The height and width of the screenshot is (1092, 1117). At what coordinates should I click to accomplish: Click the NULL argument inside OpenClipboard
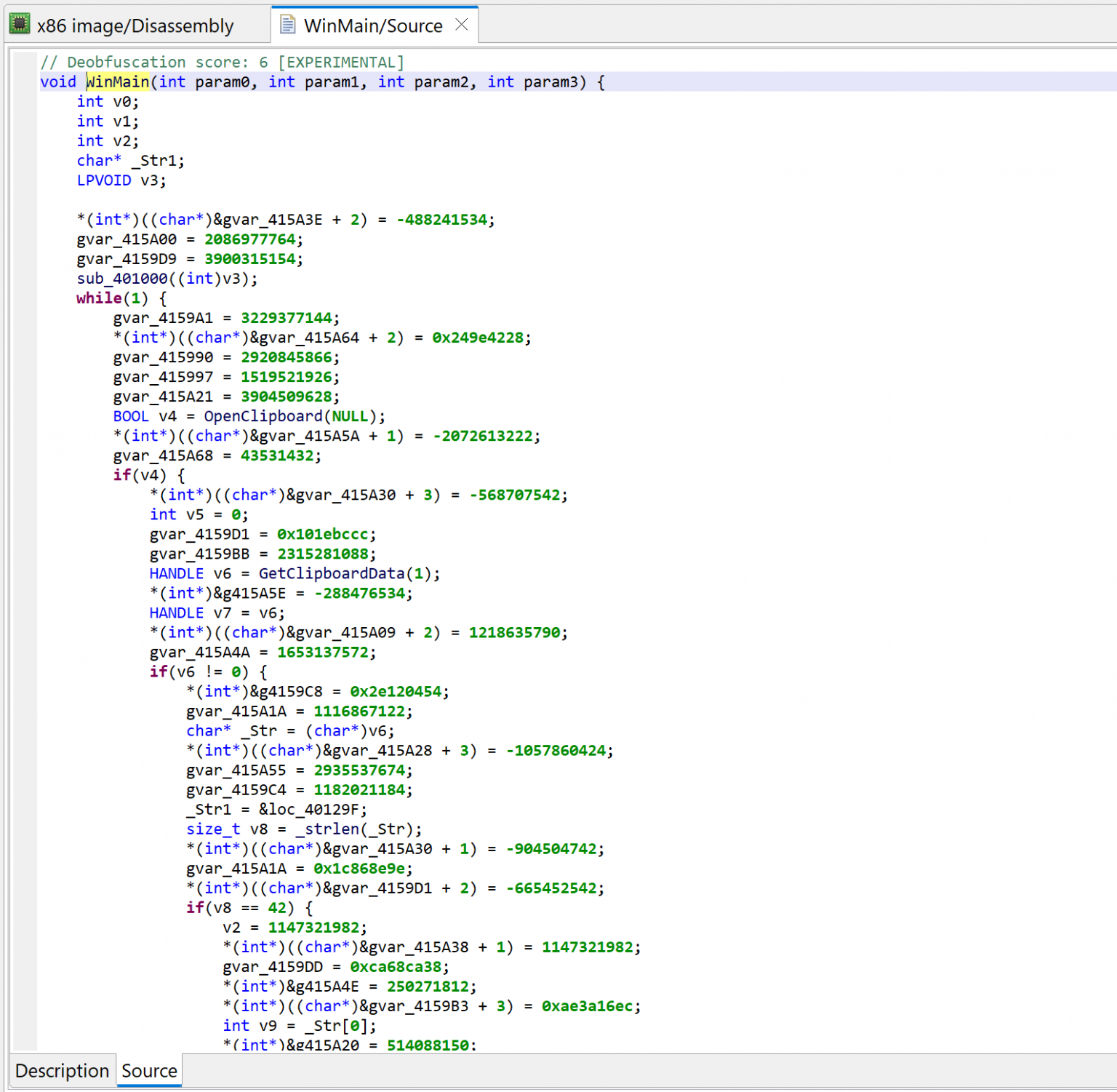pos(351,415)
